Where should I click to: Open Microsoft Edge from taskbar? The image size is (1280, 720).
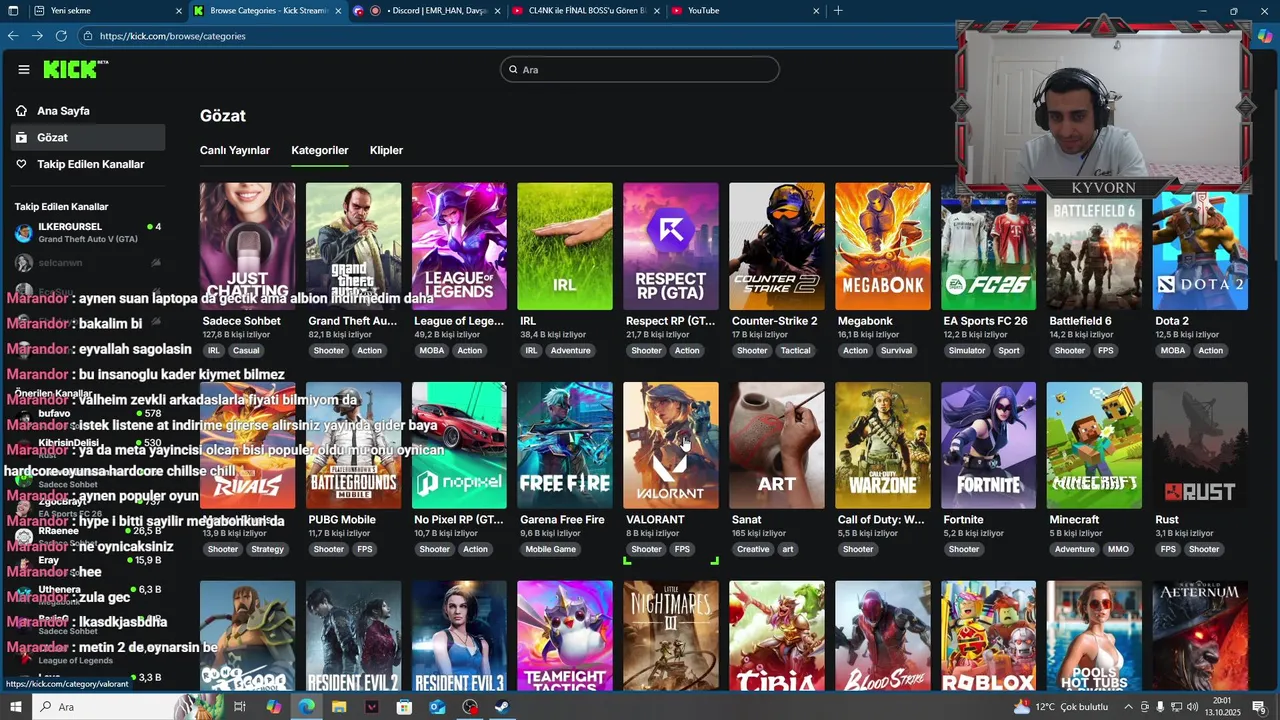click(x=306, y=707)
